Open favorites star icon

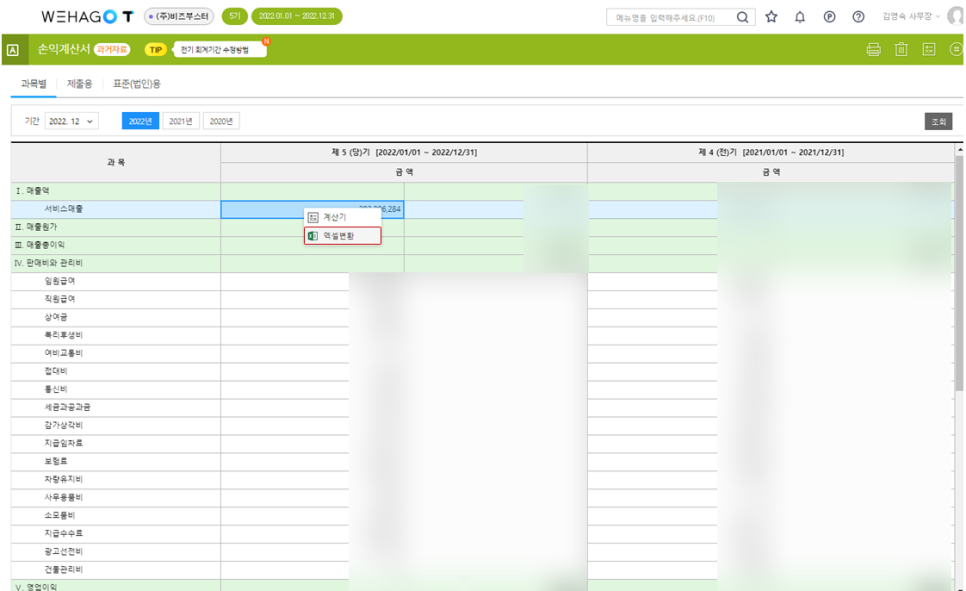tap(771, 17)
